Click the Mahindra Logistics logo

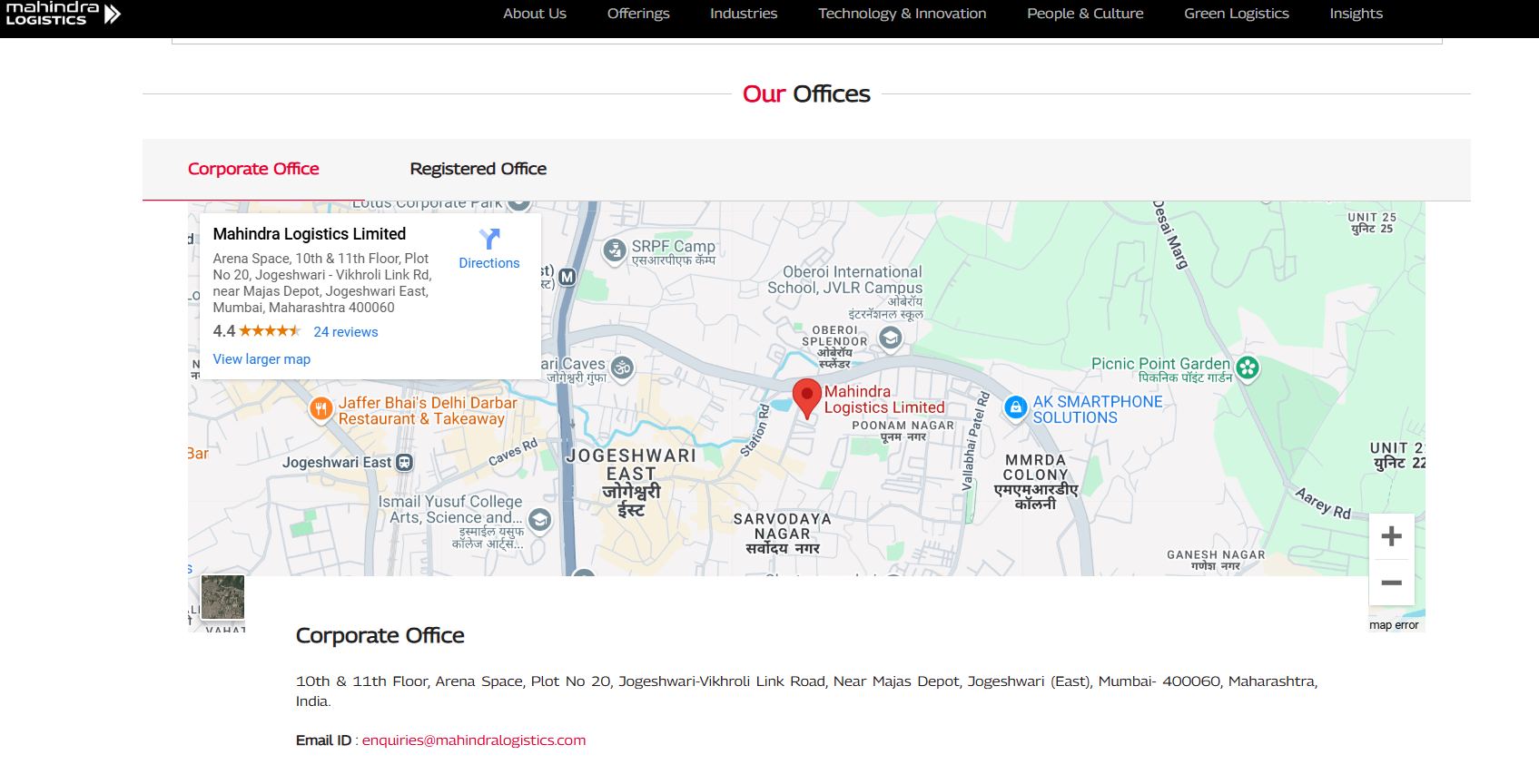(x=62, y=14)
